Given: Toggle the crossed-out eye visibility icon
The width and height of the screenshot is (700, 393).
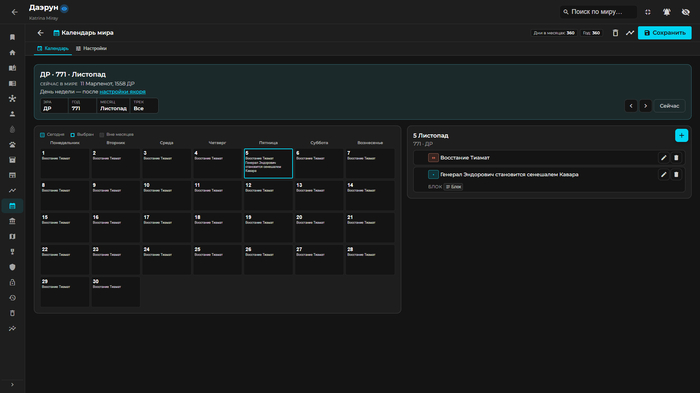Looking at the screenshot, I should [686, 12].
